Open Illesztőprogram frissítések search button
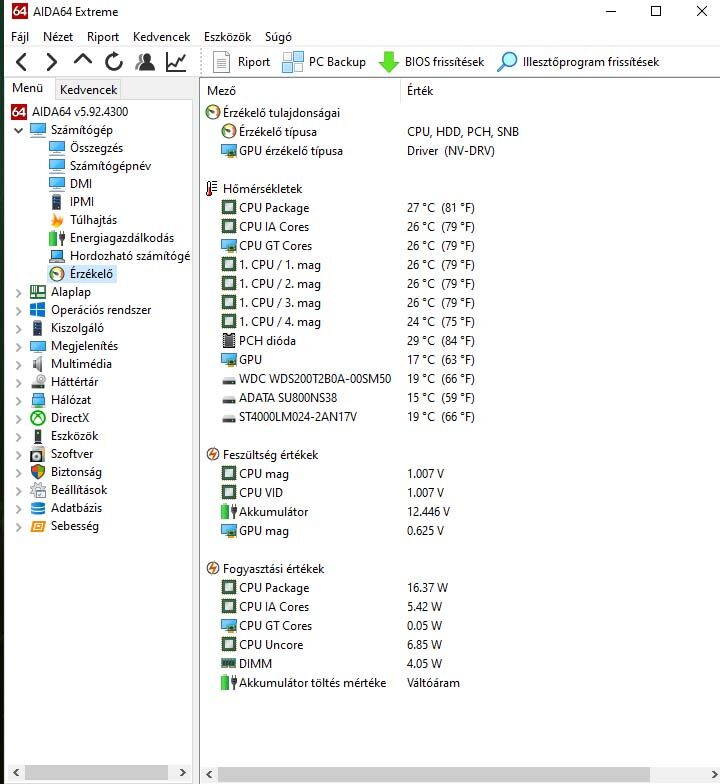This screenshot has width=720, height=784. click(x=578, y=62)
